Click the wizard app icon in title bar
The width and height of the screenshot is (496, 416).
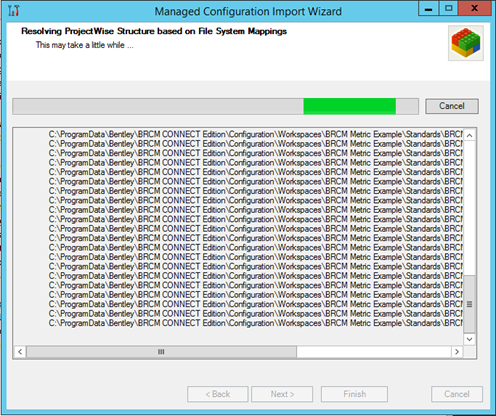pyautogui.click(x=14, y=11)
